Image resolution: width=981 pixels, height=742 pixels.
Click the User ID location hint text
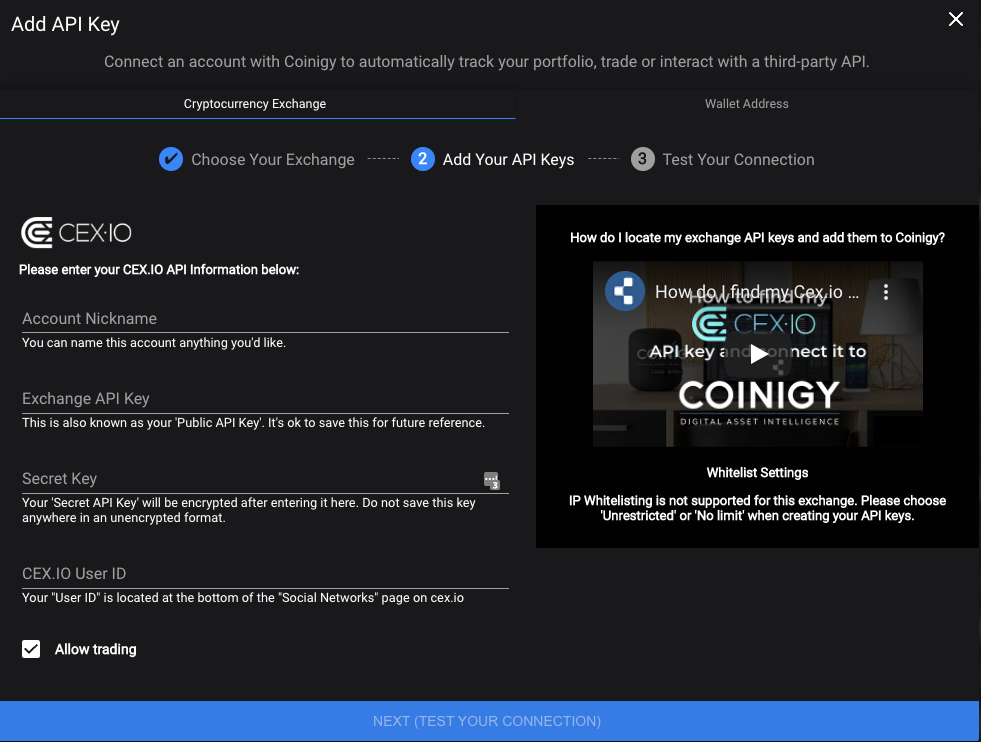pyautogui.click(x=243, y=597)
